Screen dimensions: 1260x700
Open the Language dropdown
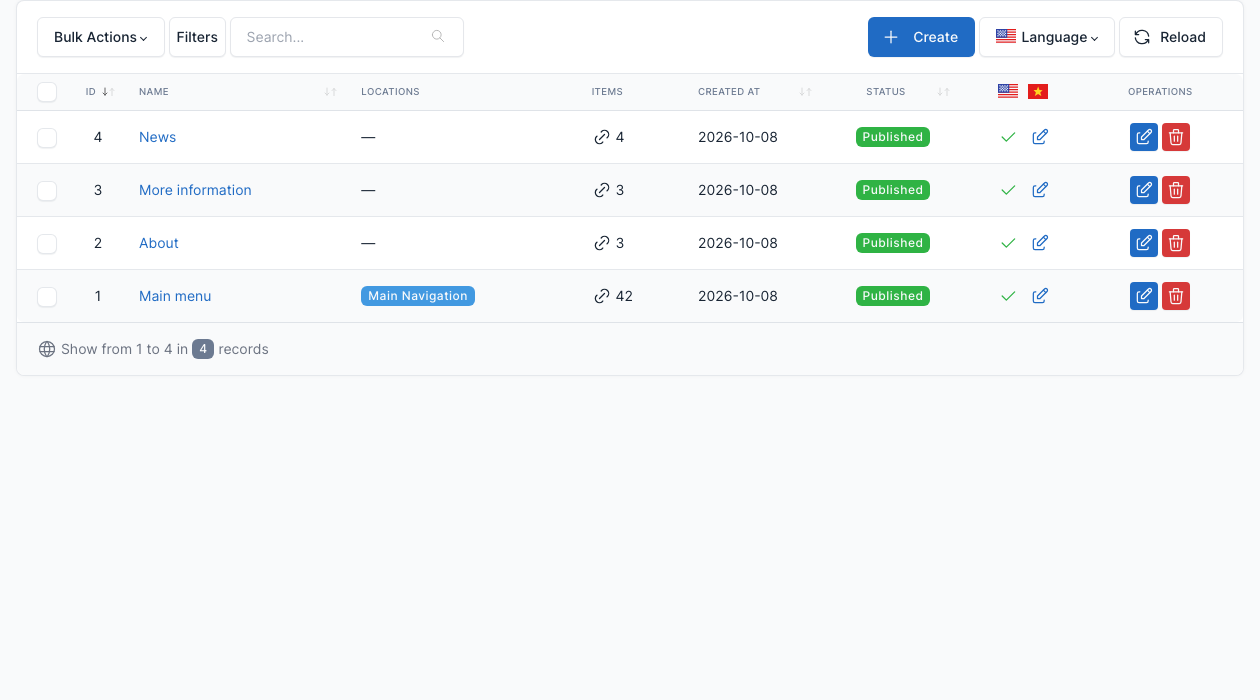(1047, 37)
